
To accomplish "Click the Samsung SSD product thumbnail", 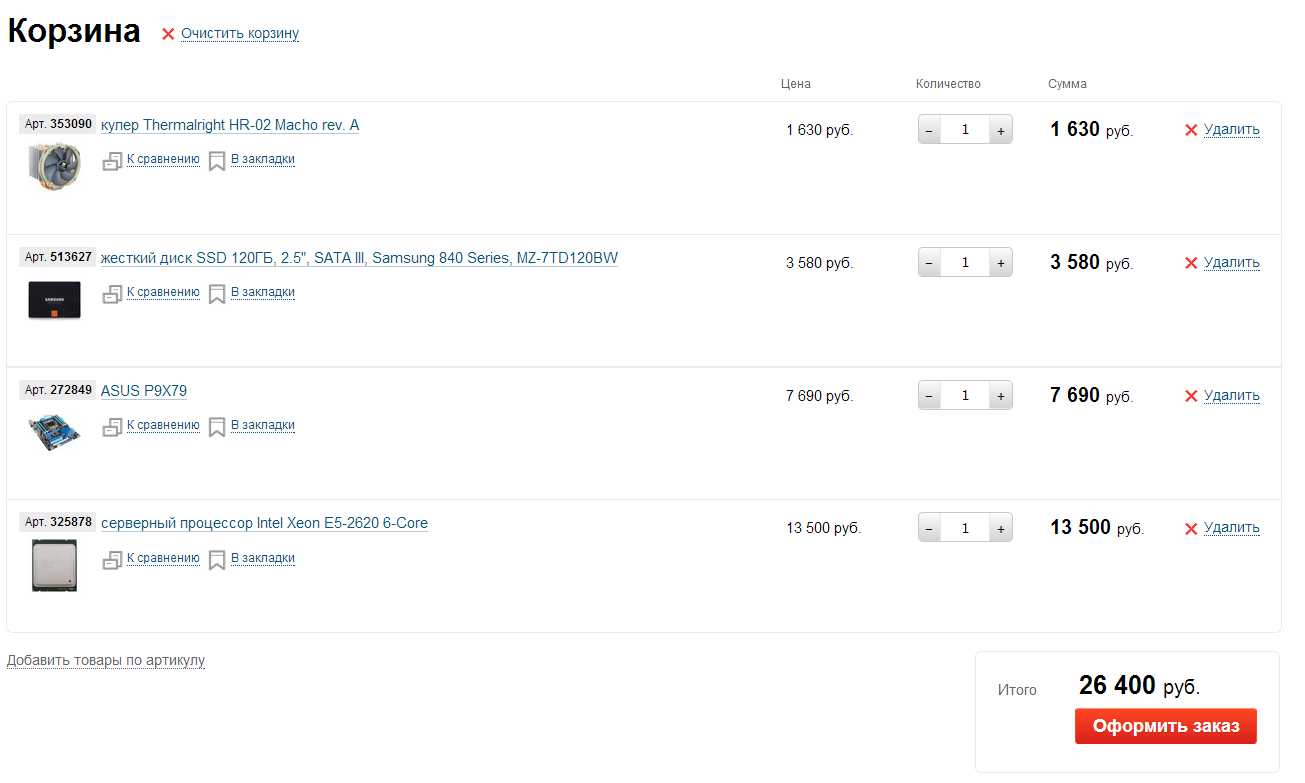I will click(x=54, y=300).
